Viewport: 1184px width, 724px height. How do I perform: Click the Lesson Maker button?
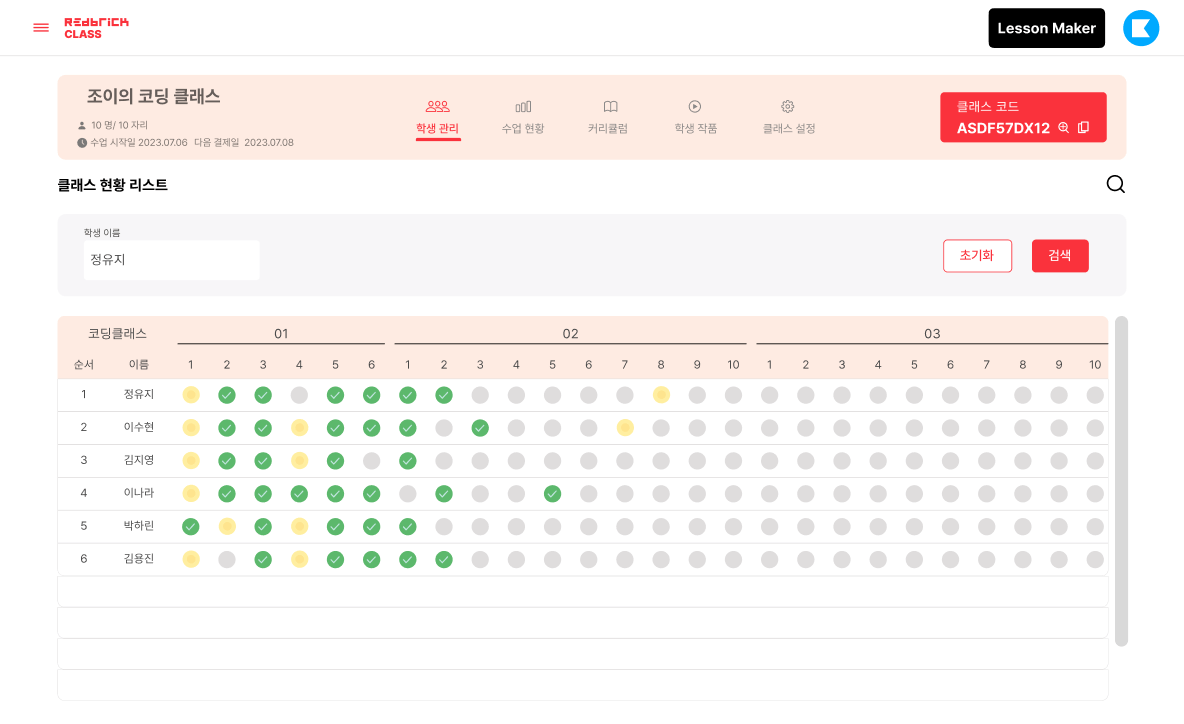pos(1046,28)
